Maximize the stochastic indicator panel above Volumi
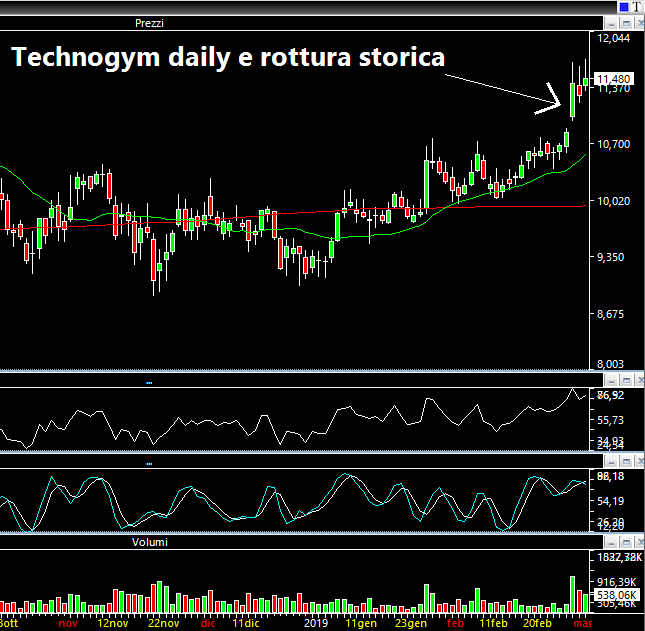The image size is (645, 631). (626, 461)
